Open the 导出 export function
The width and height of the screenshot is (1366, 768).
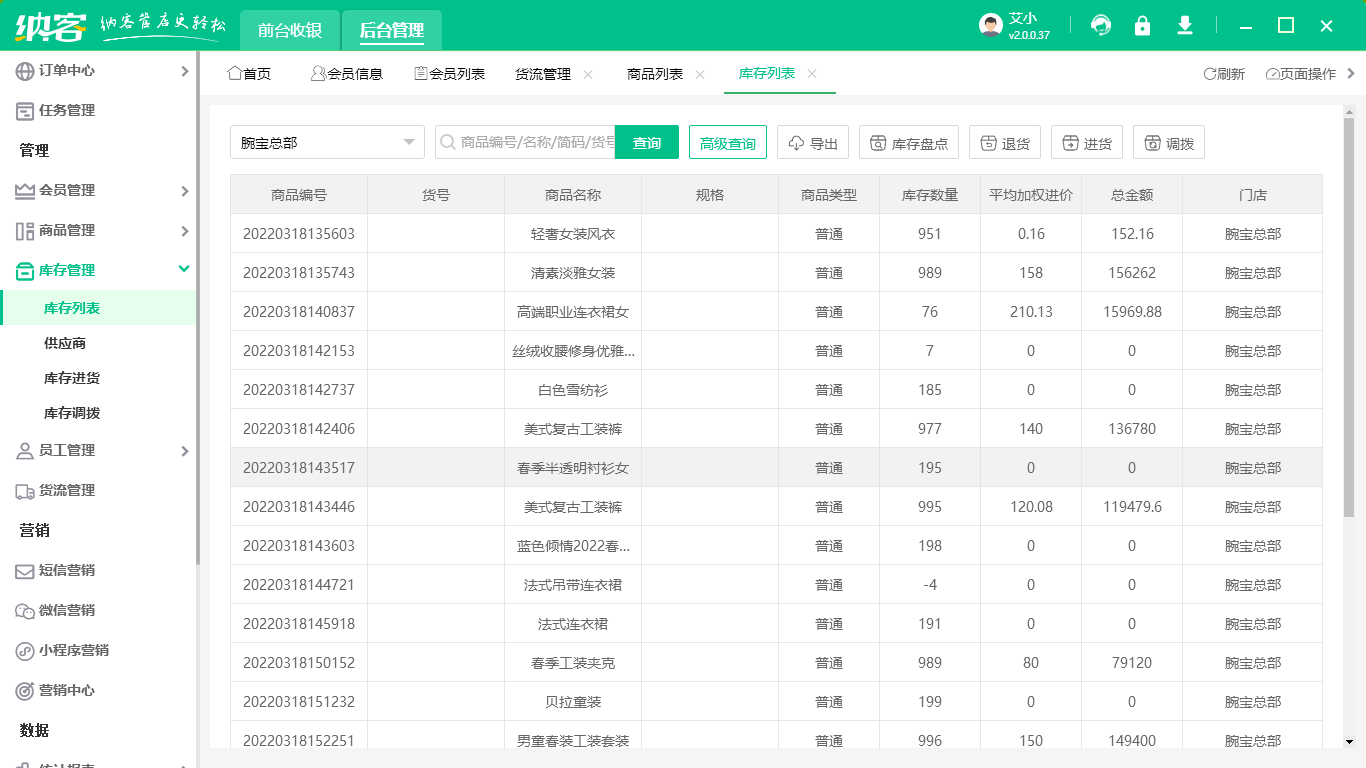813,141
